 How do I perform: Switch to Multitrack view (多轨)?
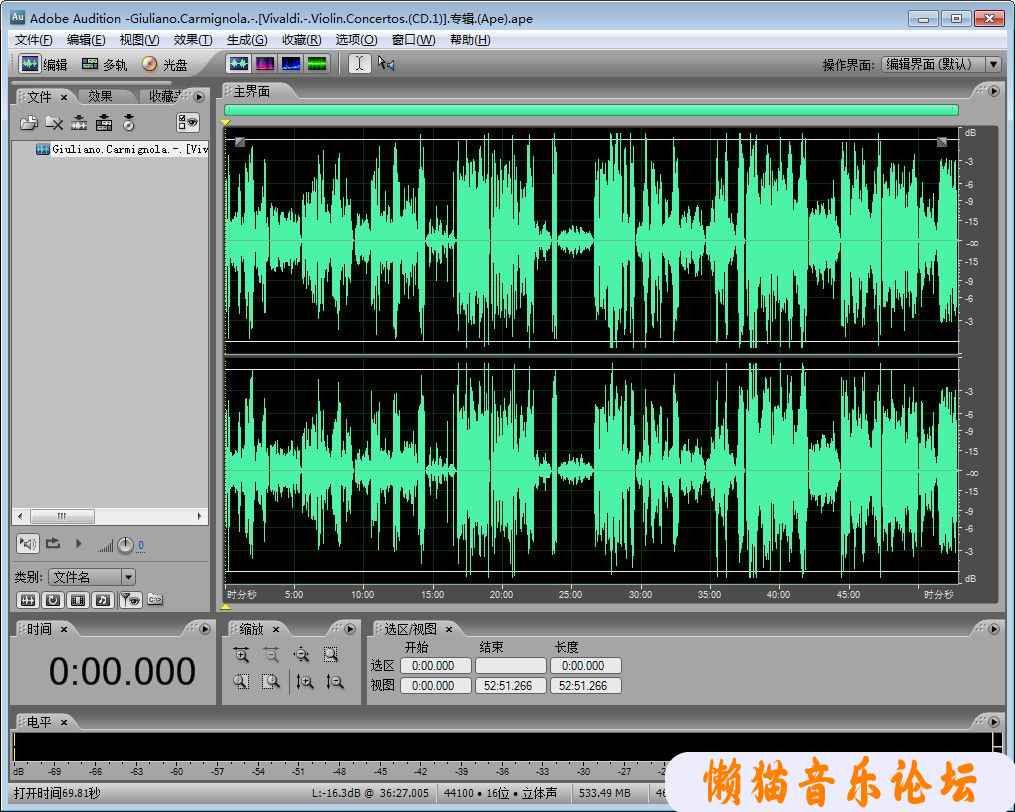tap(104, 64)
